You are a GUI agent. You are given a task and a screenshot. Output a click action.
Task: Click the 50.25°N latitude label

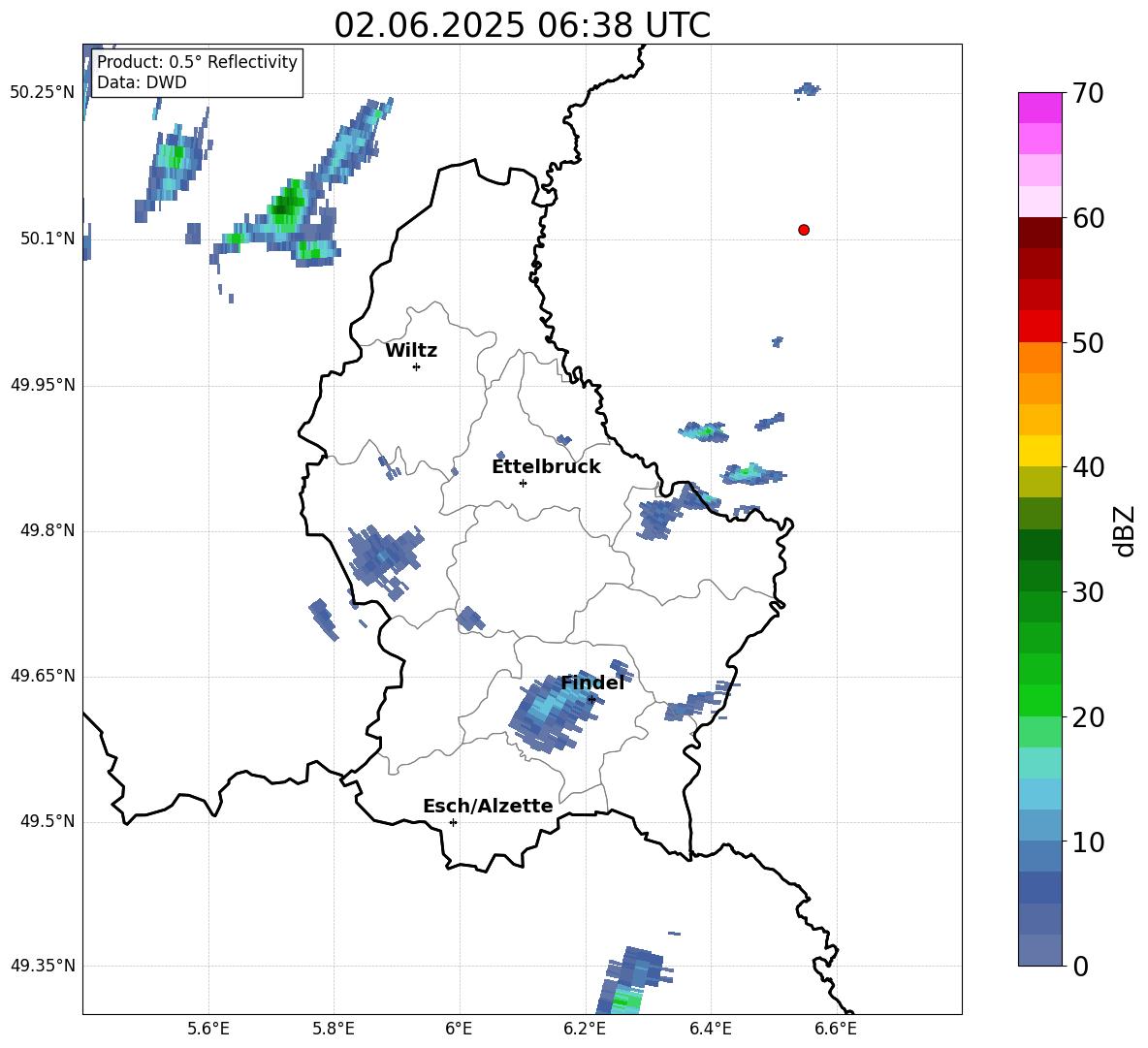(42, 93)
